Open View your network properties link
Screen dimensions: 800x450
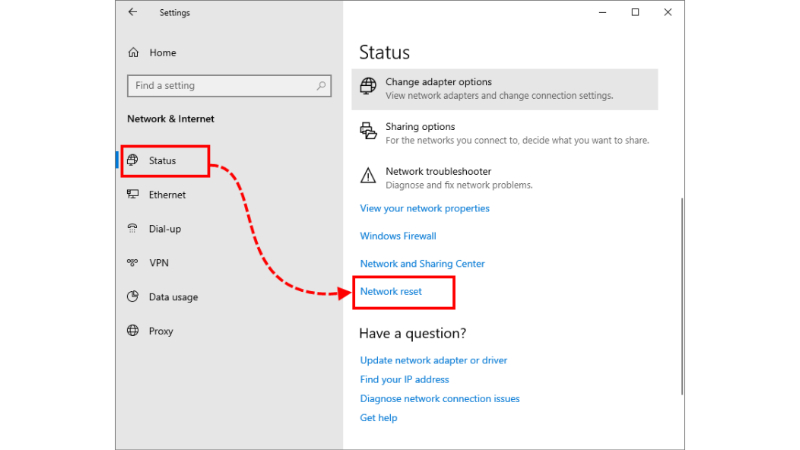[424, 208]
